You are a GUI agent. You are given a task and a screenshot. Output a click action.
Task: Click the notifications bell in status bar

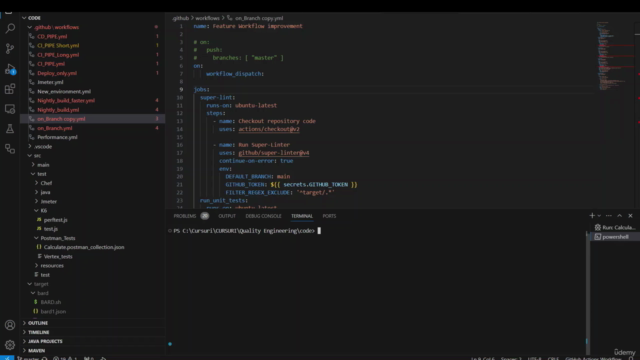631,358
